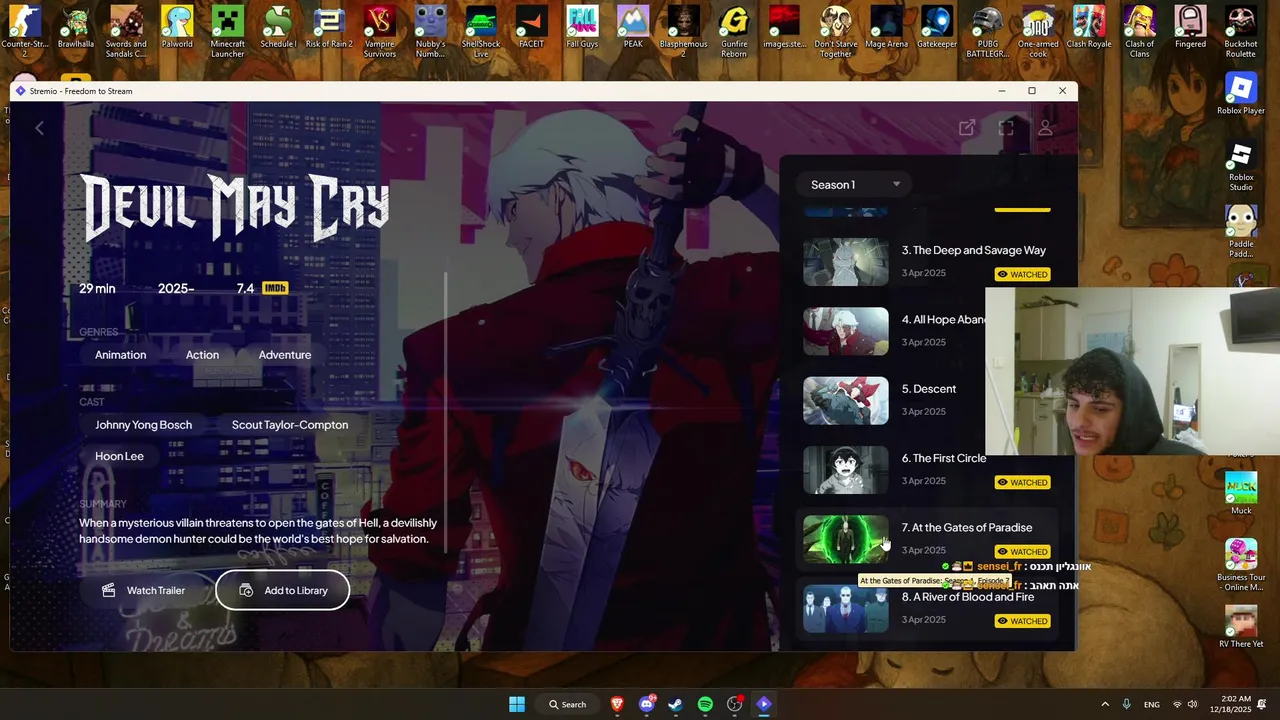Open cast member Johnny Yong Bosch
The width and height of the screenshot is (1280, 720).
[x=143, y=425]
